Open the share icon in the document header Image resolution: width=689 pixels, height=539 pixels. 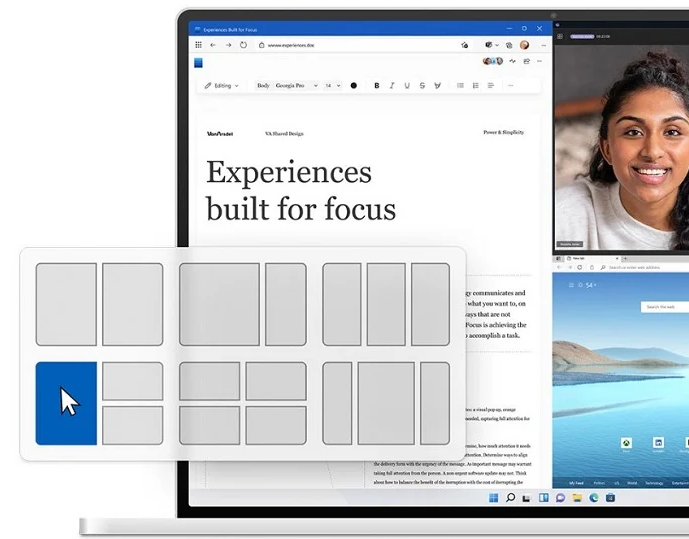(526, 61)
